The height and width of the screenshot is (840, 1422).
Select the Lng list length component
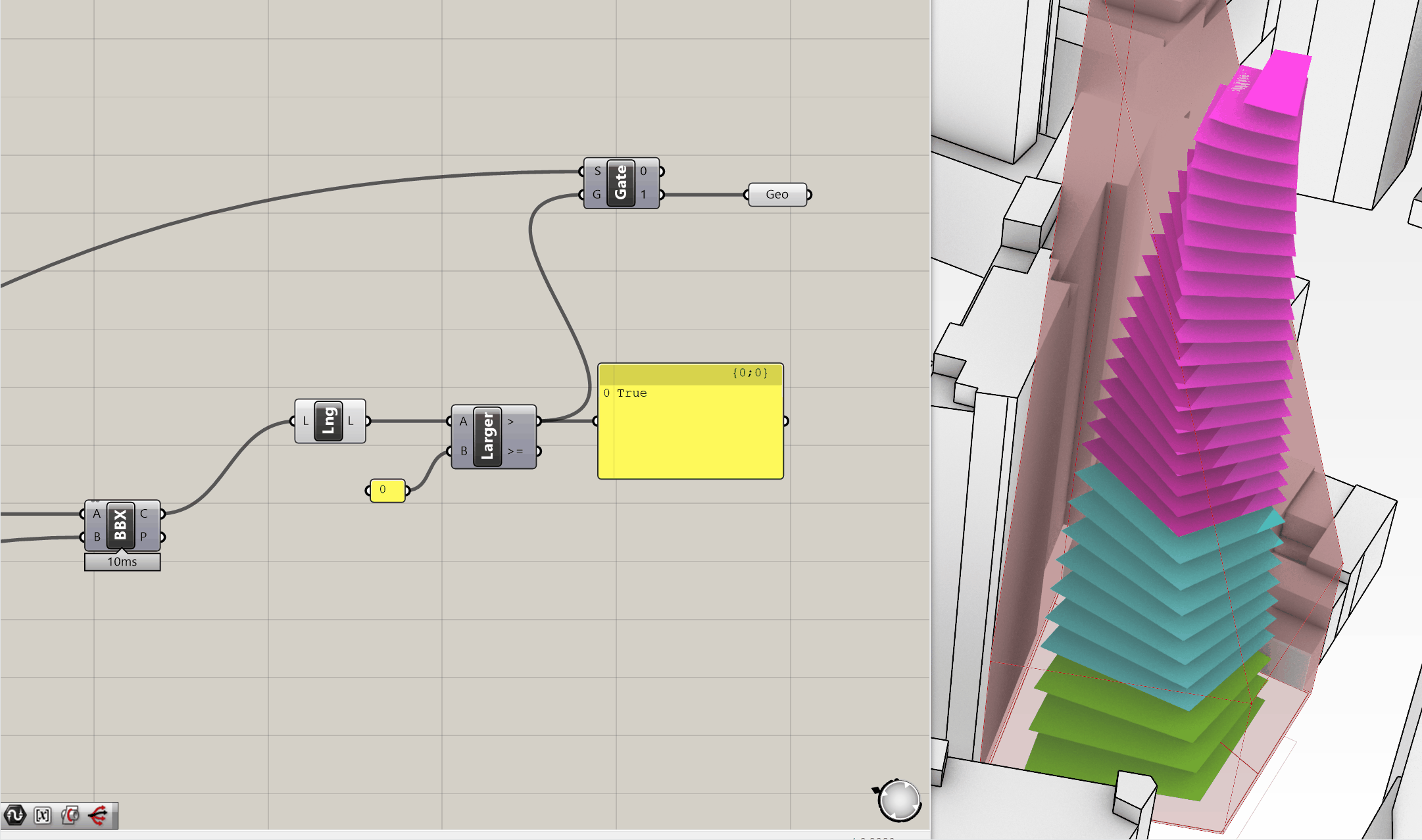tap(329, 421)
